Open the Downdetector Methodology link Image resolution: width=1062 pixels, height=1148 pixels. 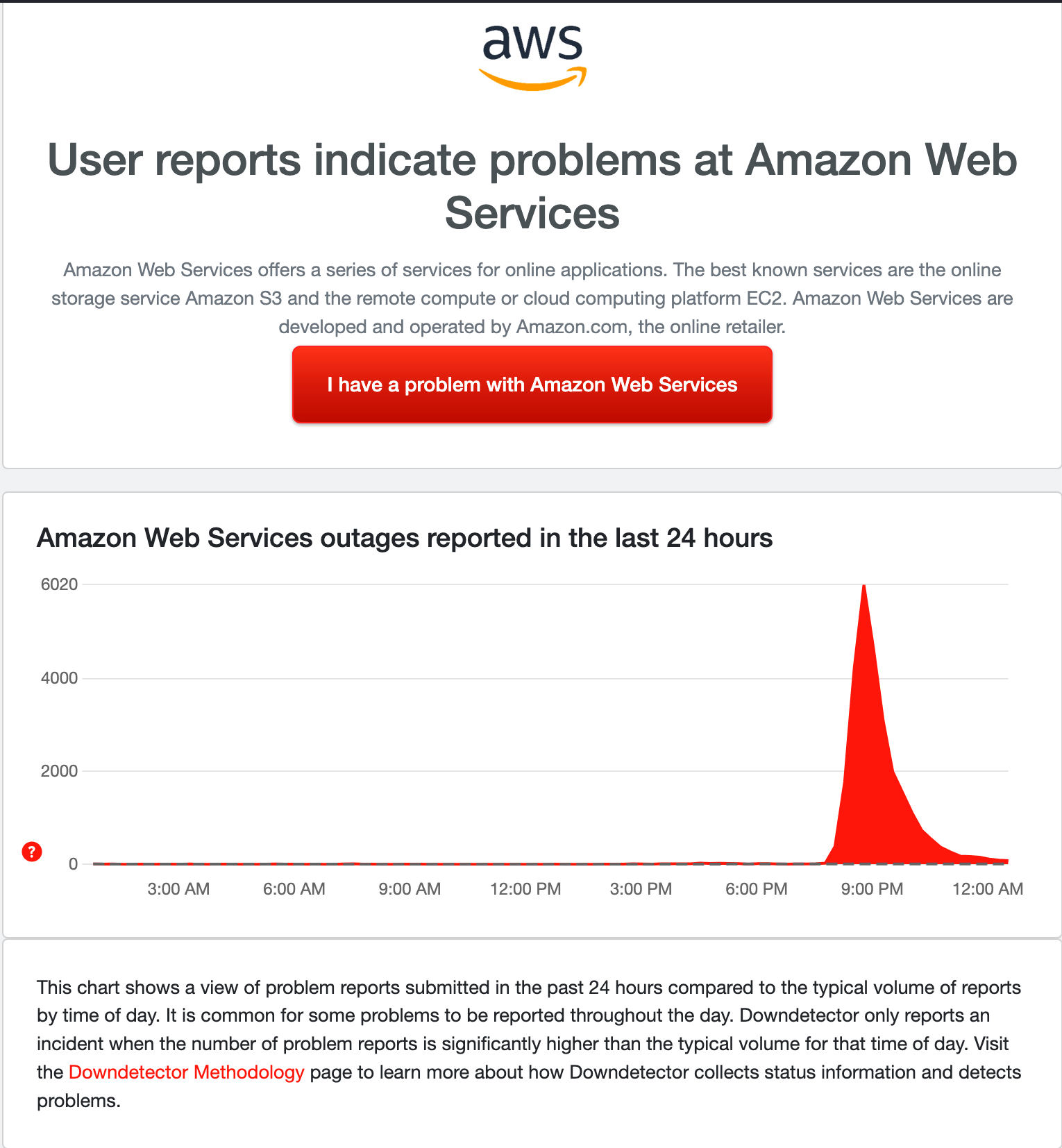(186, 1072)
